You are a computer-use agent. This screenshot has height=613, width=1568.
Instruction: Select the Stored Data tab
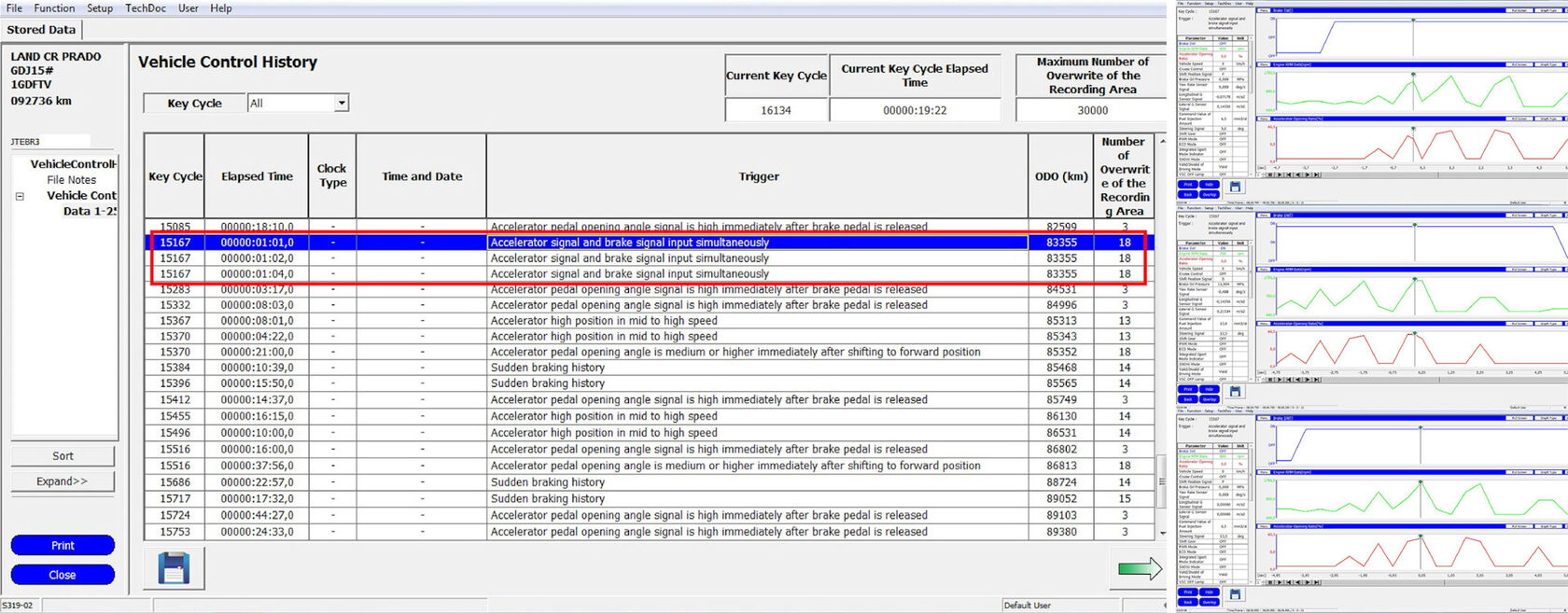coord(41,30)
